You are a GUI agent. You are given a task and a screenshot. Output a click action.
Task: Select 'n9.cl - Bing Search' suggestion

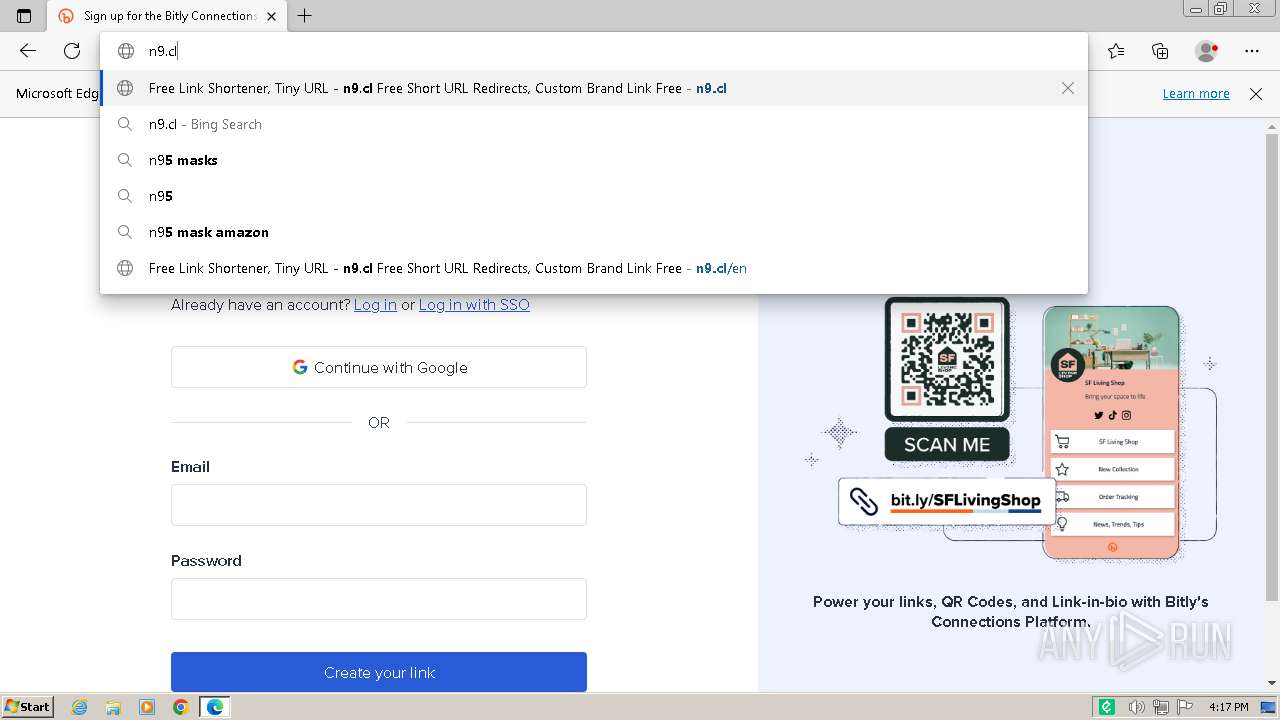tap(594, 124)
